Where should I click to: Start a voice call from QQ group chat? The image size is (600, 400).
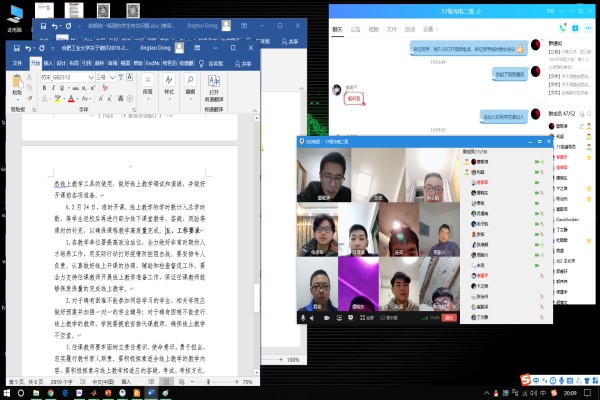click(562, 28)
